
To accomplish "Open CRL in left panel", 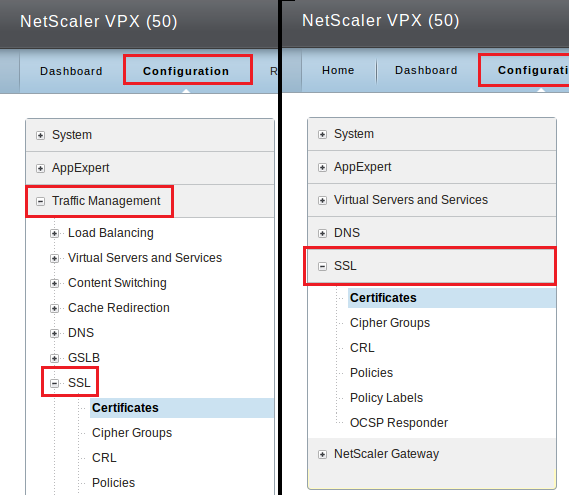I will (104, 458).
